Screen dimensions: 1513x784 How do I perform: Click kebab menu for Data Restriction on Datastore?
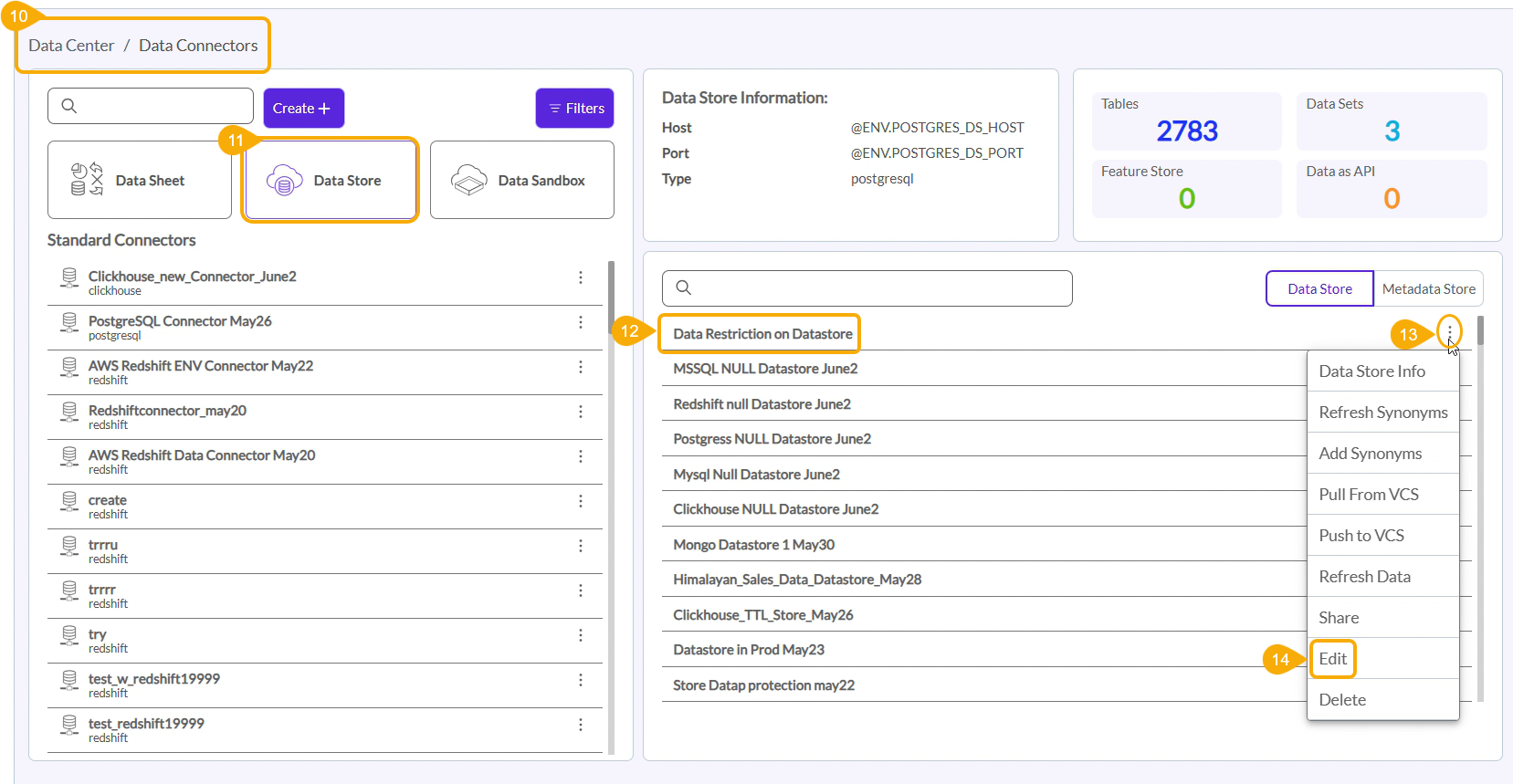coord(1449,332)
